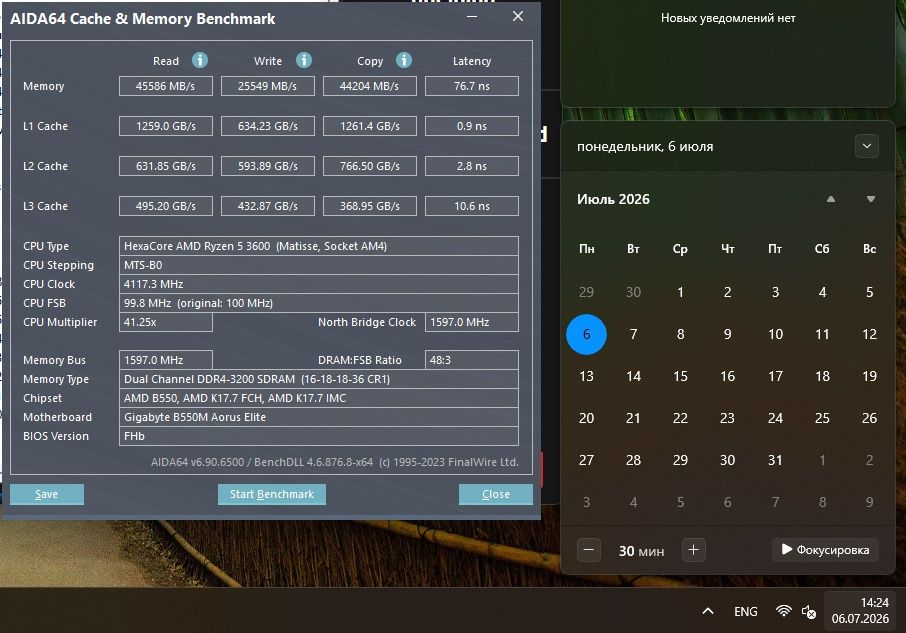906x633 pixels.
Task: Open the Wi-Fi network icon
Action: tap(784, 611)
